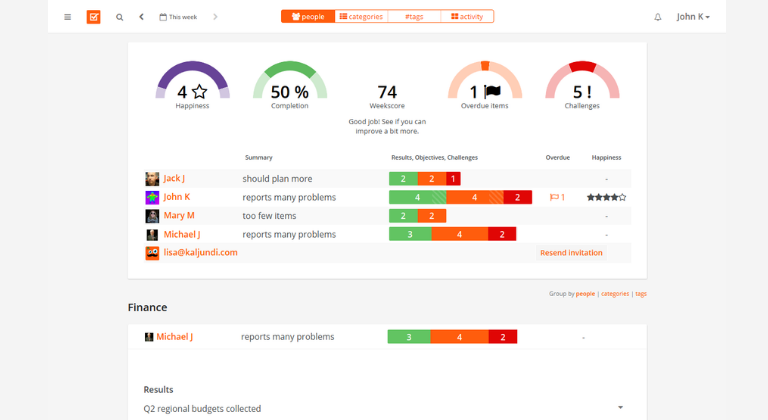Go to previous week arrow

click(x=141, y=17)
